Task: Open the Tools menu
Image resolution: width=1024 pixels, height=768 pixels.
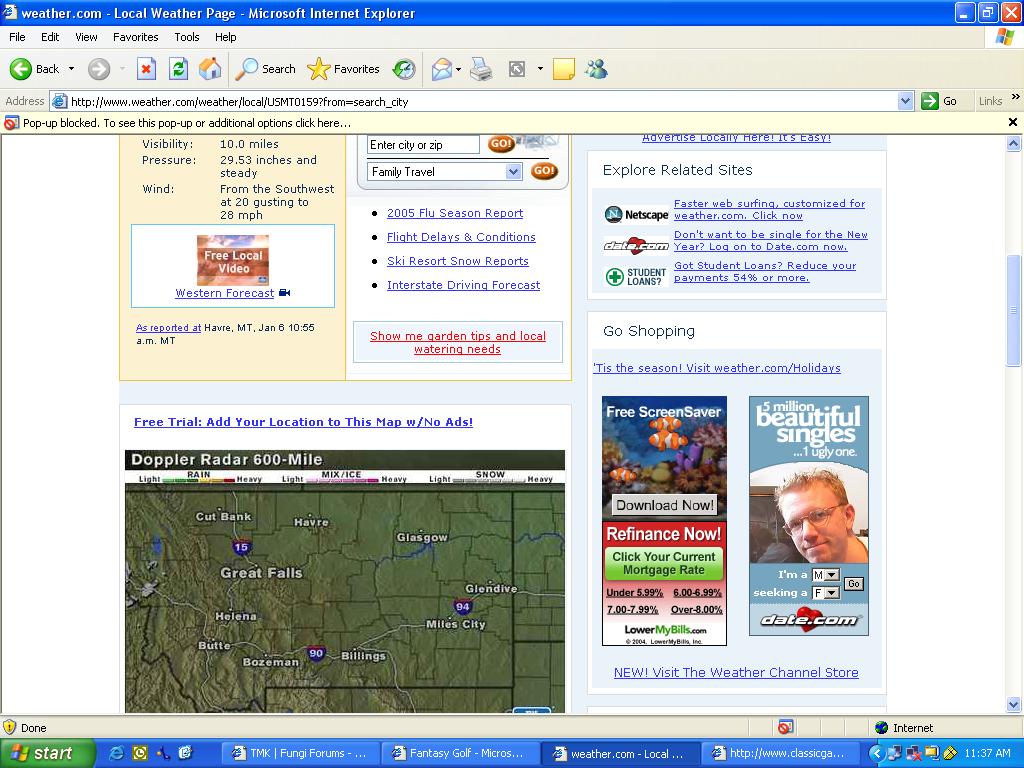Action: coord(187,37)
